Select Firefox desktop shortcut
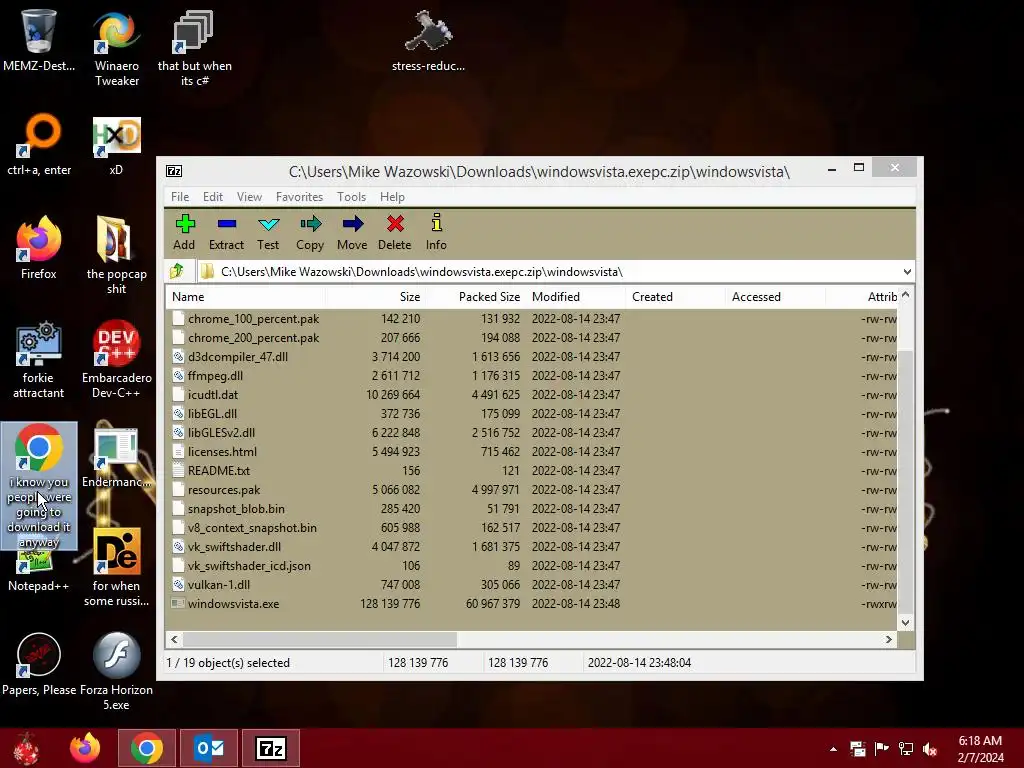1024x768 pixels. (x=39, y=248)
